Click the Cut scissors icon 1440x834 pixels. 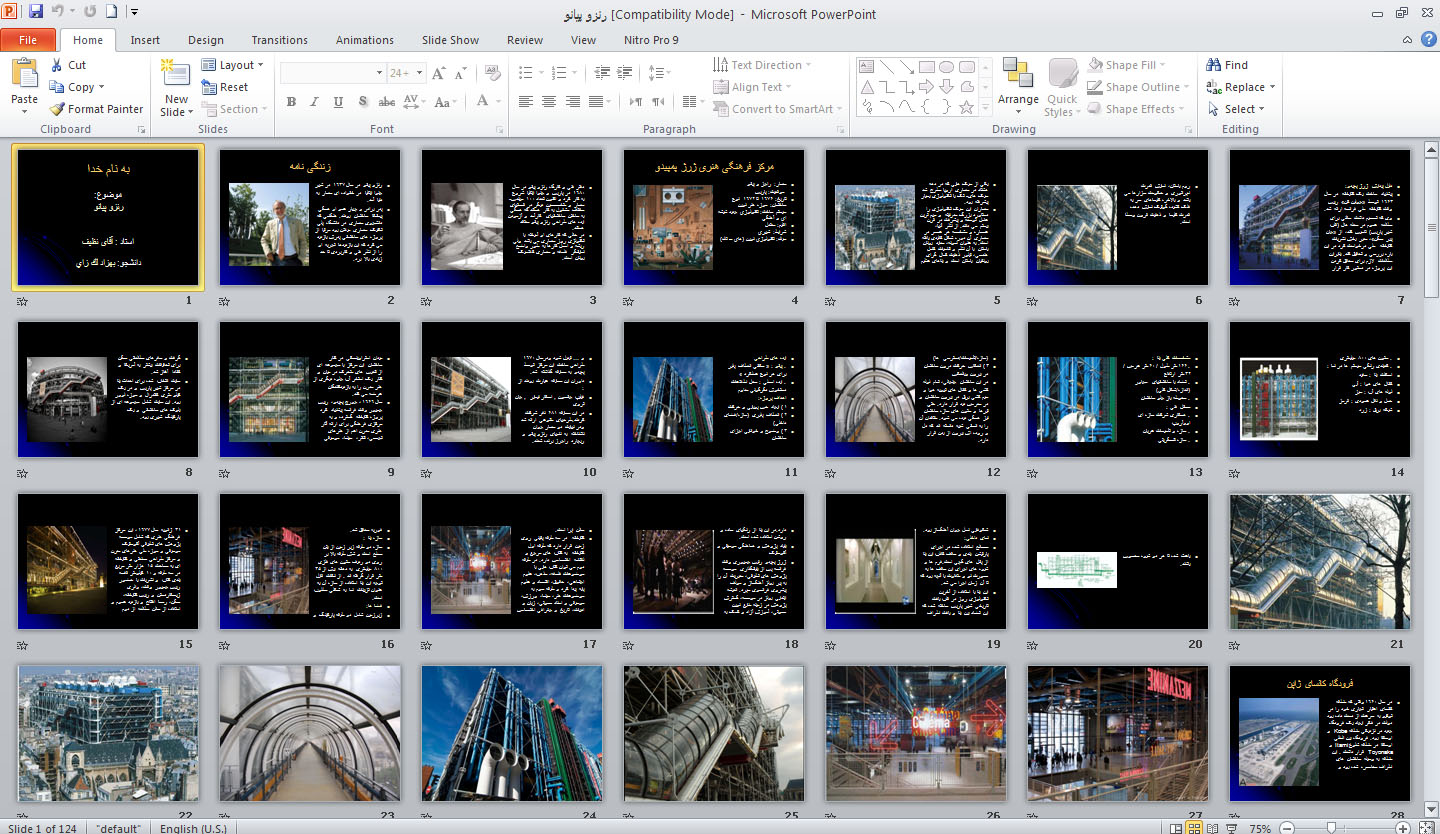point(54,65)
